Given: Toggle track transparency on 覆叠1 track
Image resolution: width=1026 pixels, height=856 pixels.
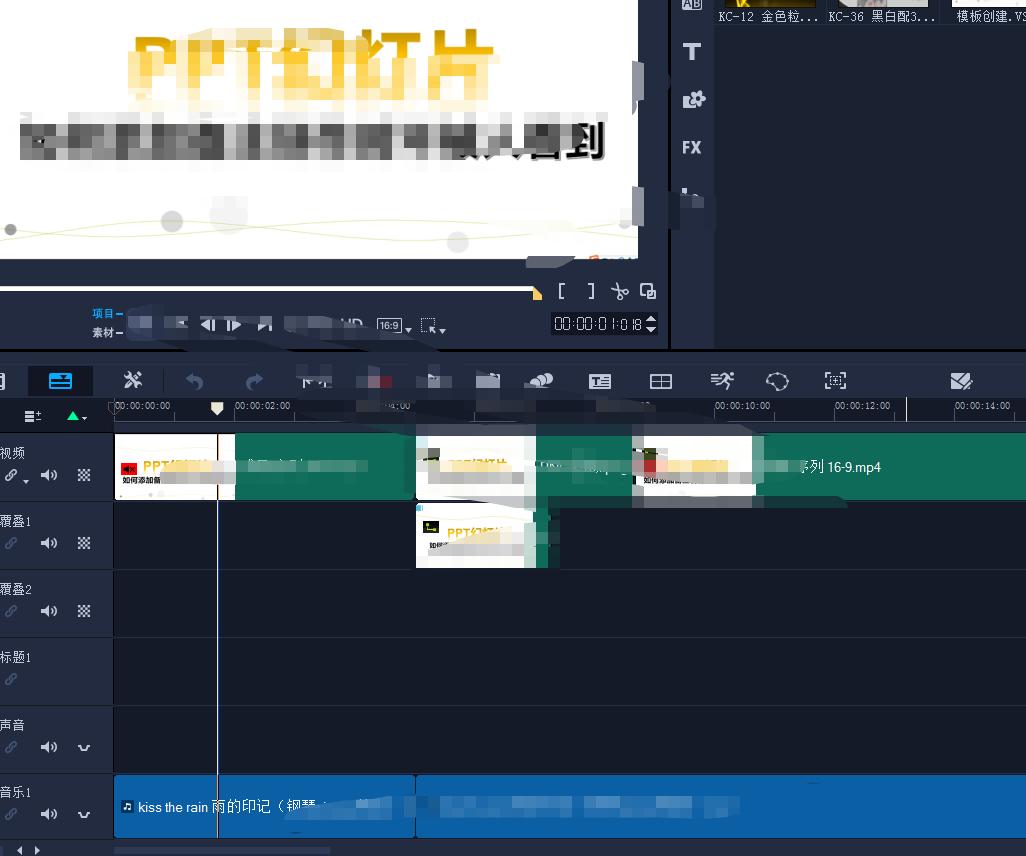Looking at the screenshot, I should (84, 543).
